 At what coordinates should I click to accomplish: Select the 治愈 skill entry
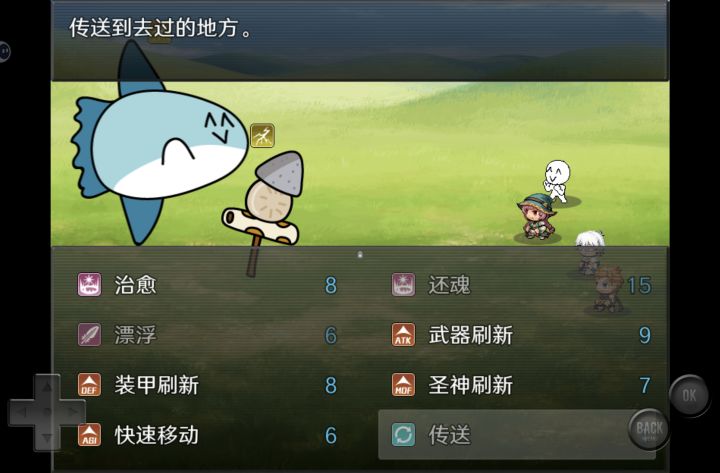coord(207,285)
